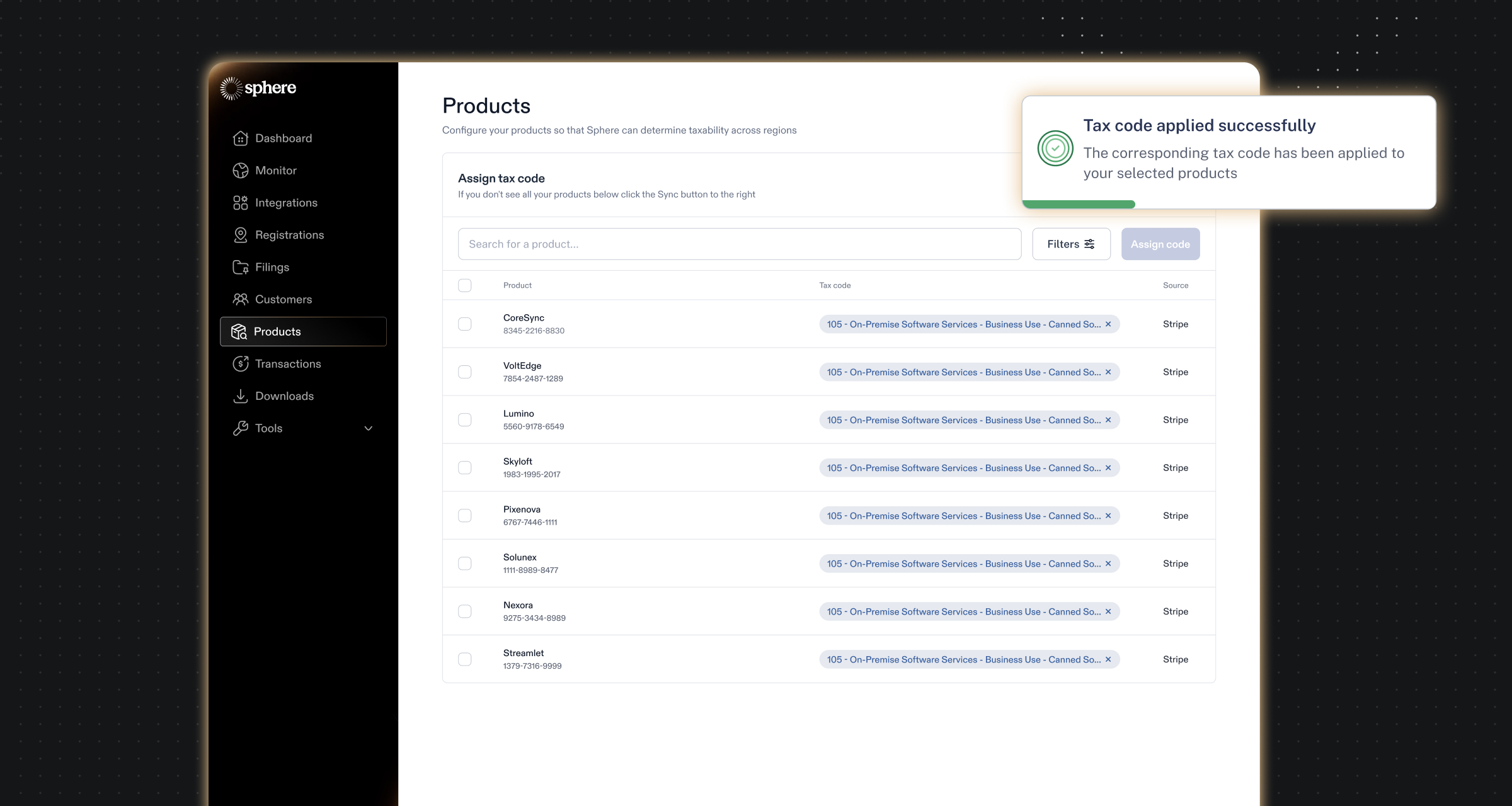Check the CoreSync product checkbox
Screen dimensions: 1512x806
click(465, 324)
